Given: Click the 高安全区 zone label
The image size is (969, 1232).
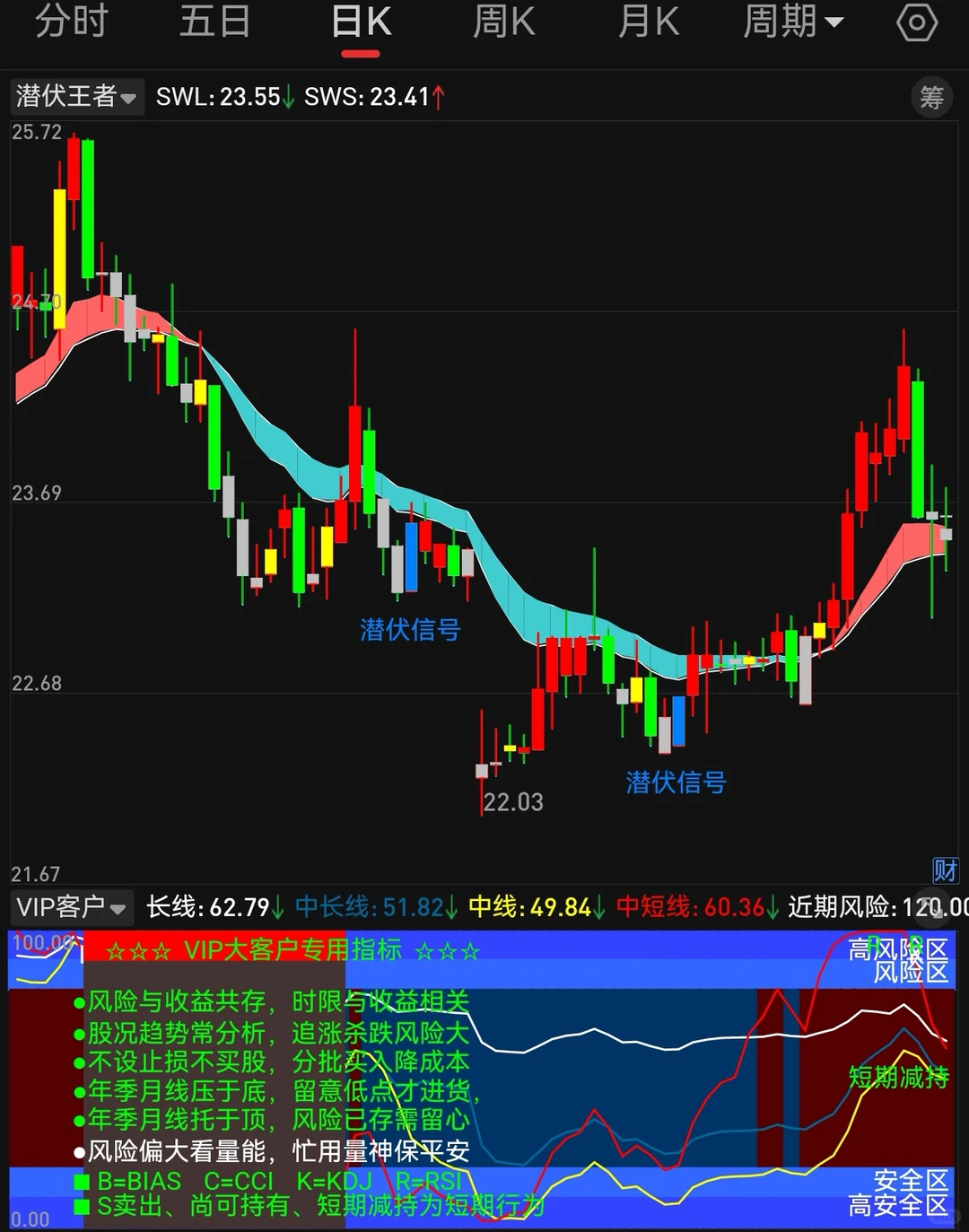Looking at the screenshot, I should point(898,1205).
